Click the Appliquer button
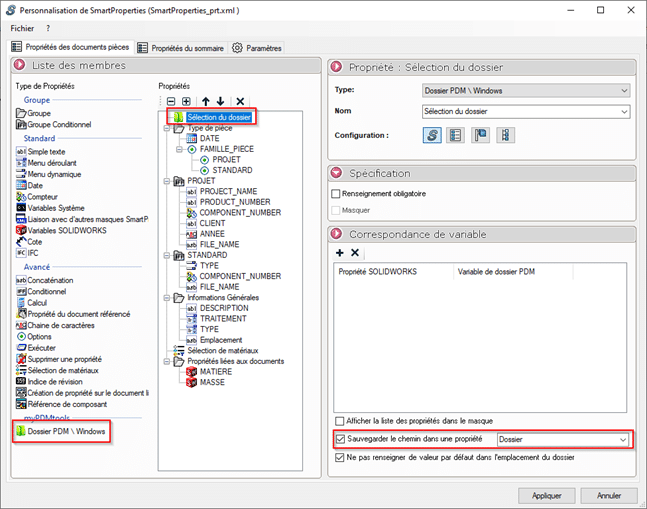 (547, 496)
